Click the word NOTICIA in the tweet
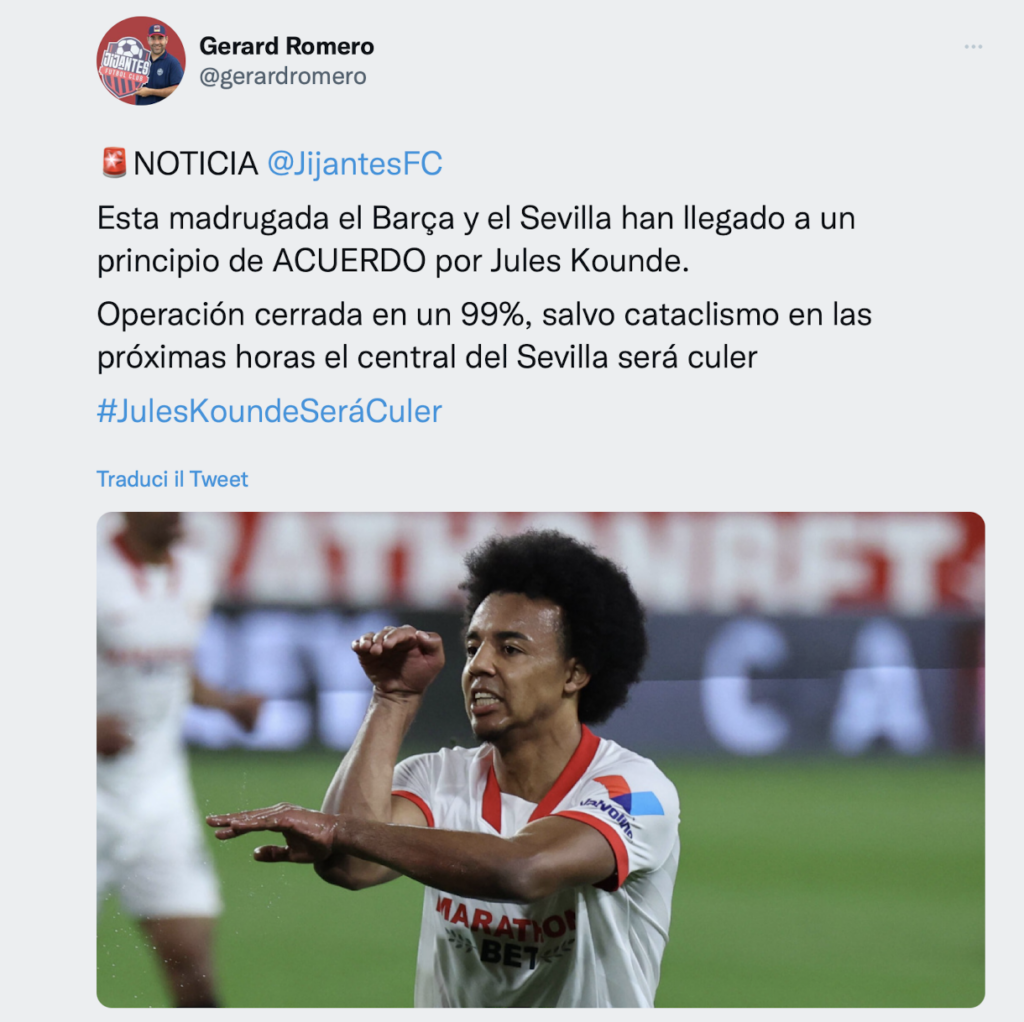This screenshot has width=1024, height=1022. [x=195, y=163]
